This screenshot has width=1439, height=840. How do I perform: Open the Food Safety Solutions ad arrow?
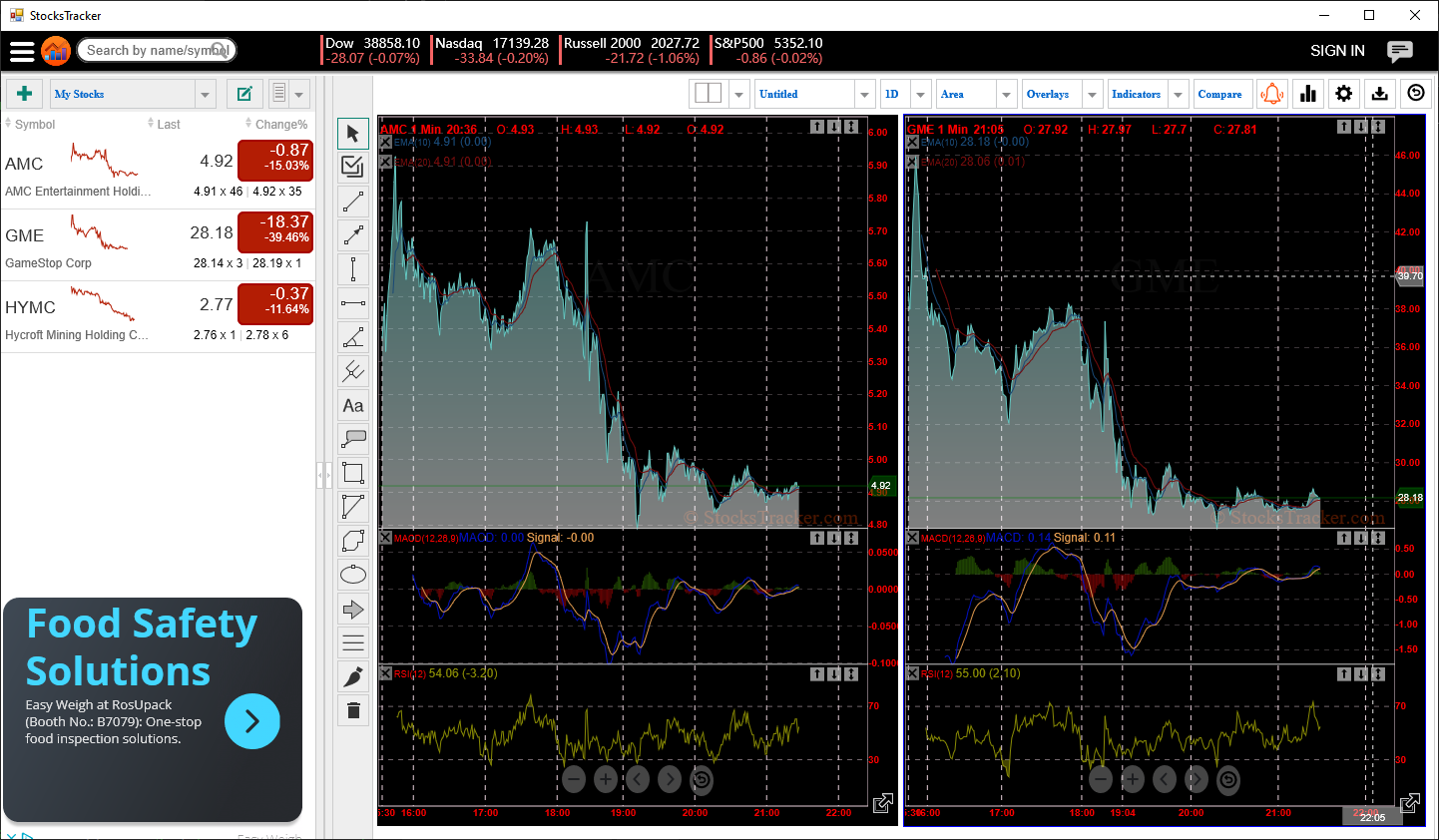tap(252, 721)
